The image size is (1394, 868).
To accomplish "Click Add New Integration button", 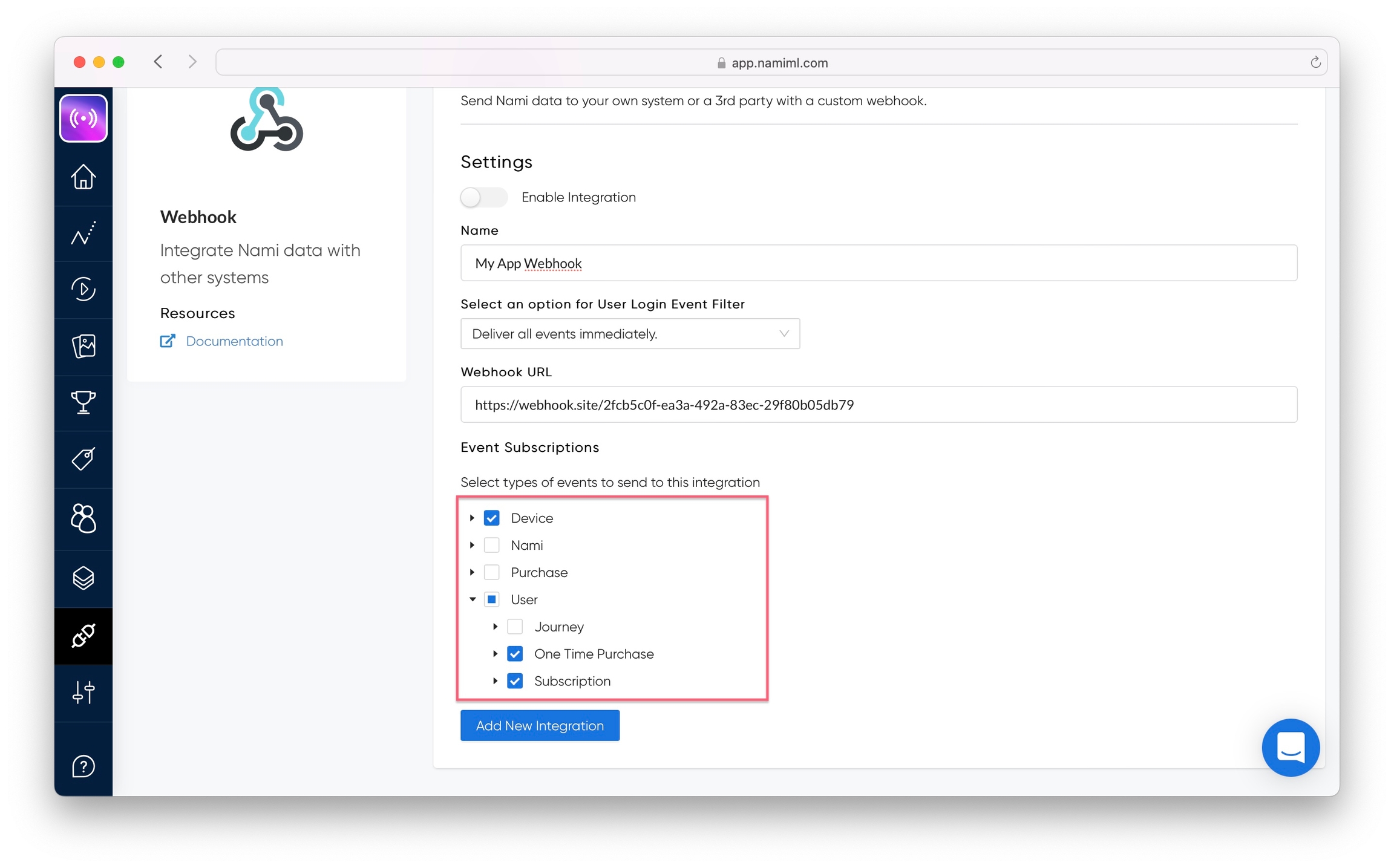I will click(540, 726).
